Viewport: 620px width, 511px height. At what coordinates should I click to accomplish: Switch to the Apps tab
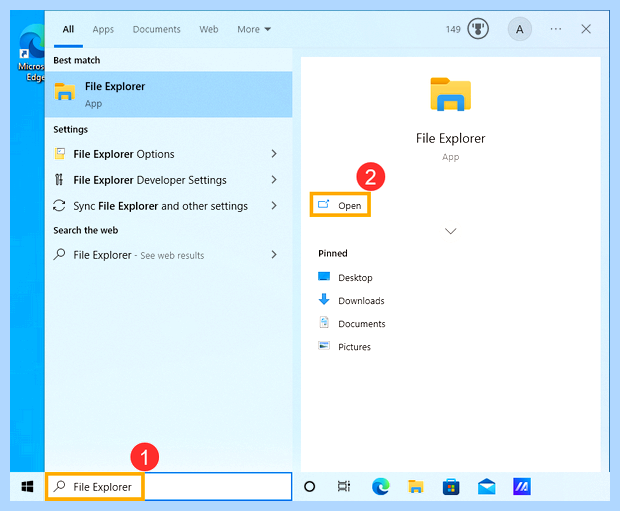pyautogui.click(x=103, y=29)
